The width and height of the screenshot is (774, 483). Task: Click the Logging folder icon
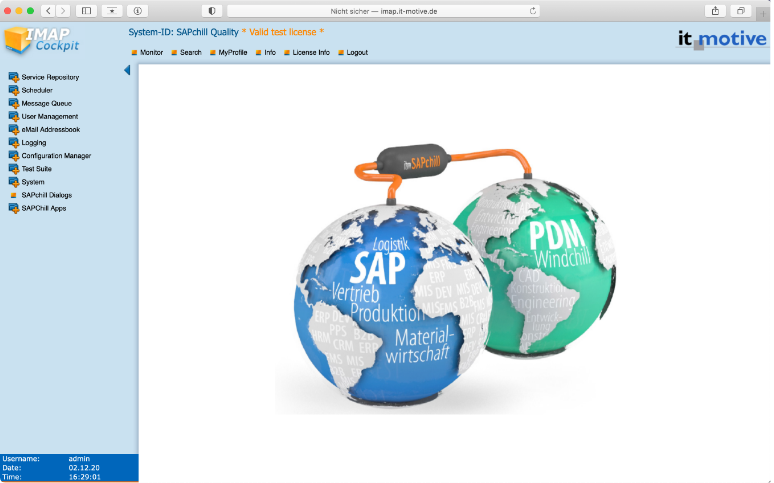(x=14, y=143)
